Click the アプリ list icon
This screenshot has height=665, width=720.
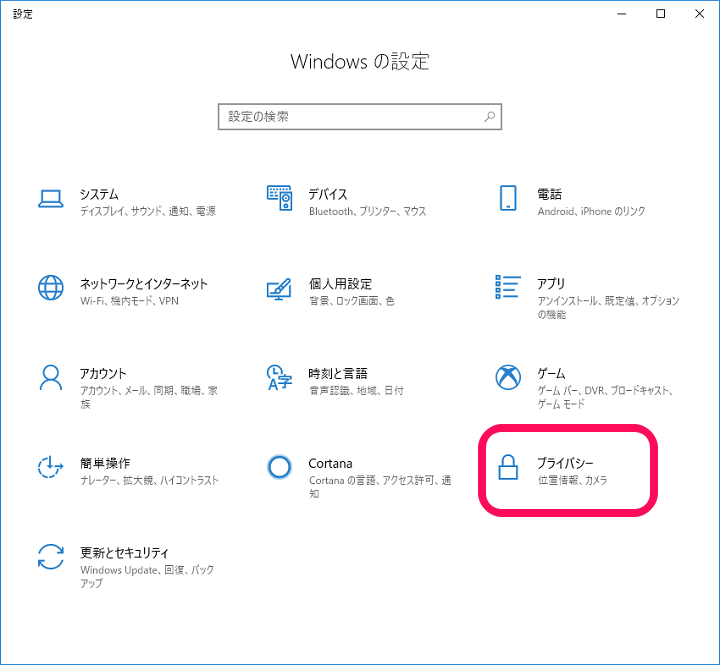click(x=508, y=287)
